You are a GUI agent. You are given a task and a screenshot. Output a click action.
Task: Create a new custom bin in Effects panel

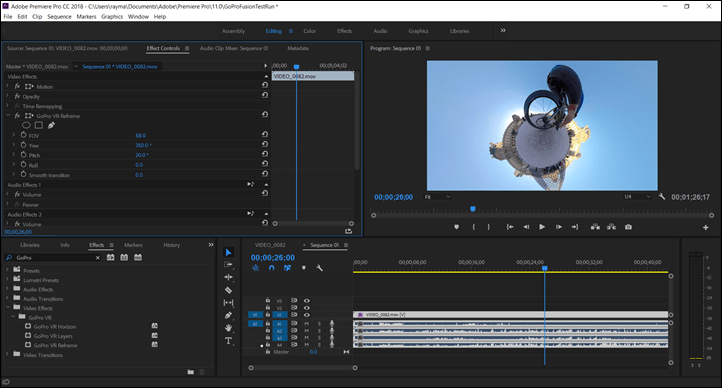click(x=191, y=372)
